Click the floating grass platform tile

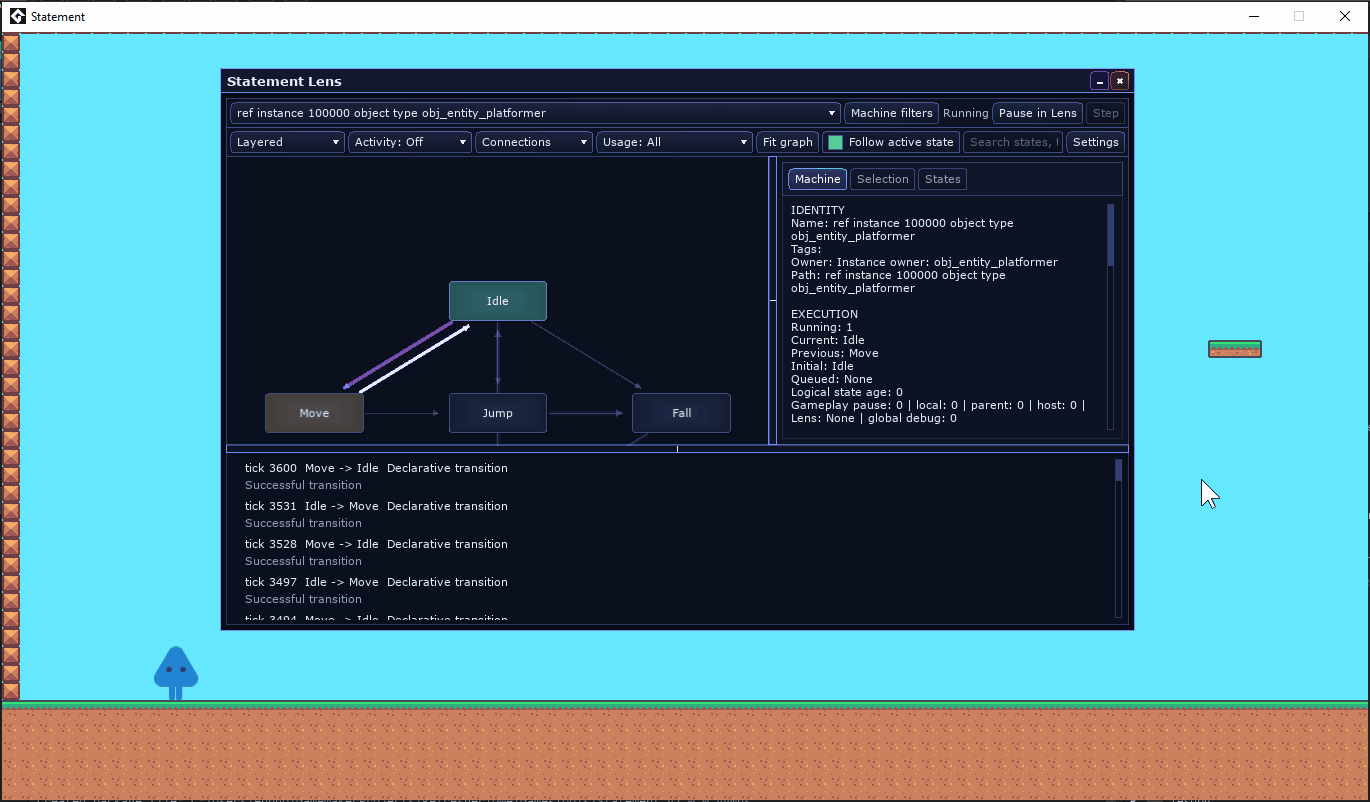click(1235, 349)
